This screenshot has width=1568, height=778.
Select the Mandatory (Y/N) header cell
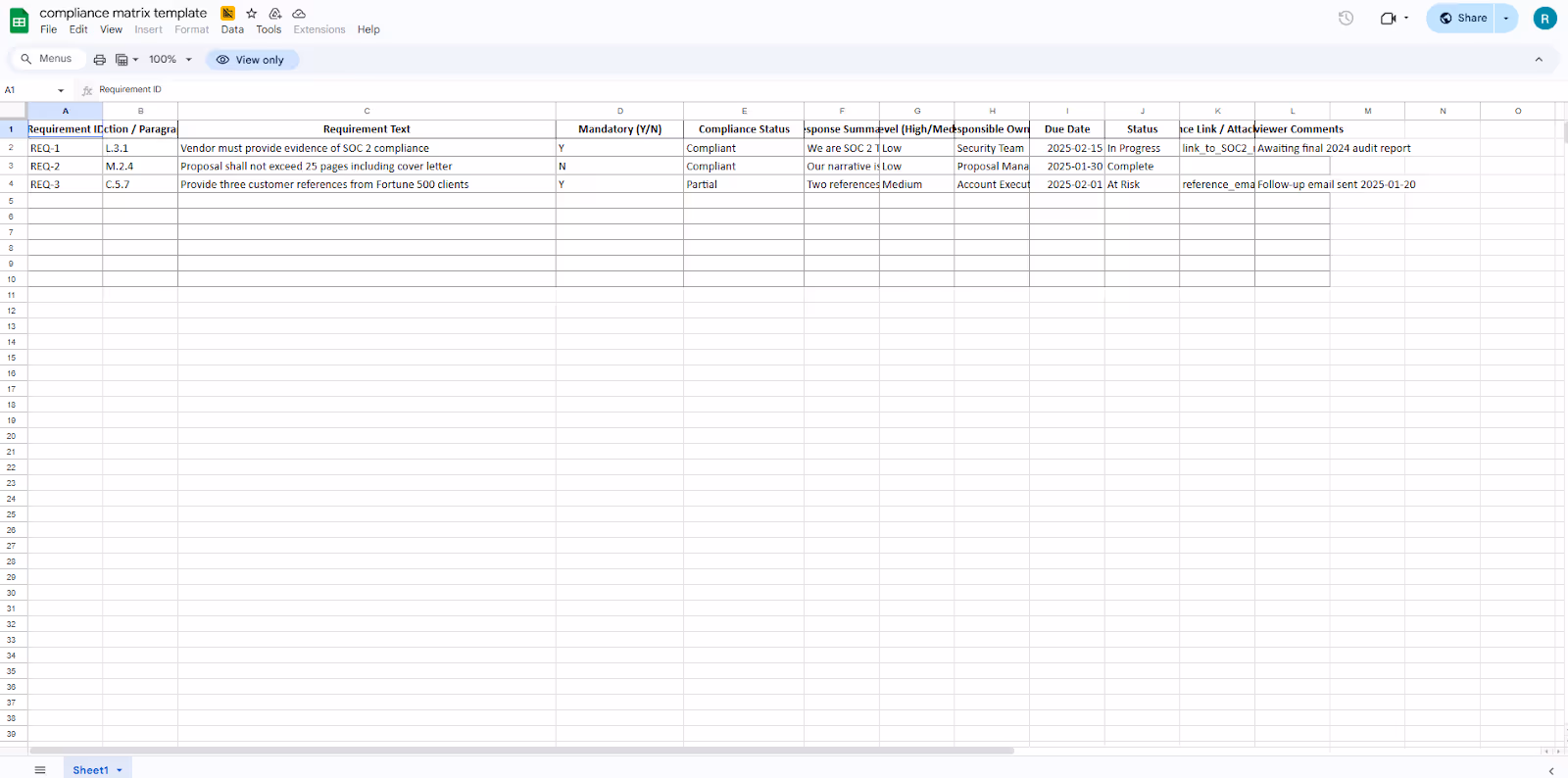(x=619, y=129)
